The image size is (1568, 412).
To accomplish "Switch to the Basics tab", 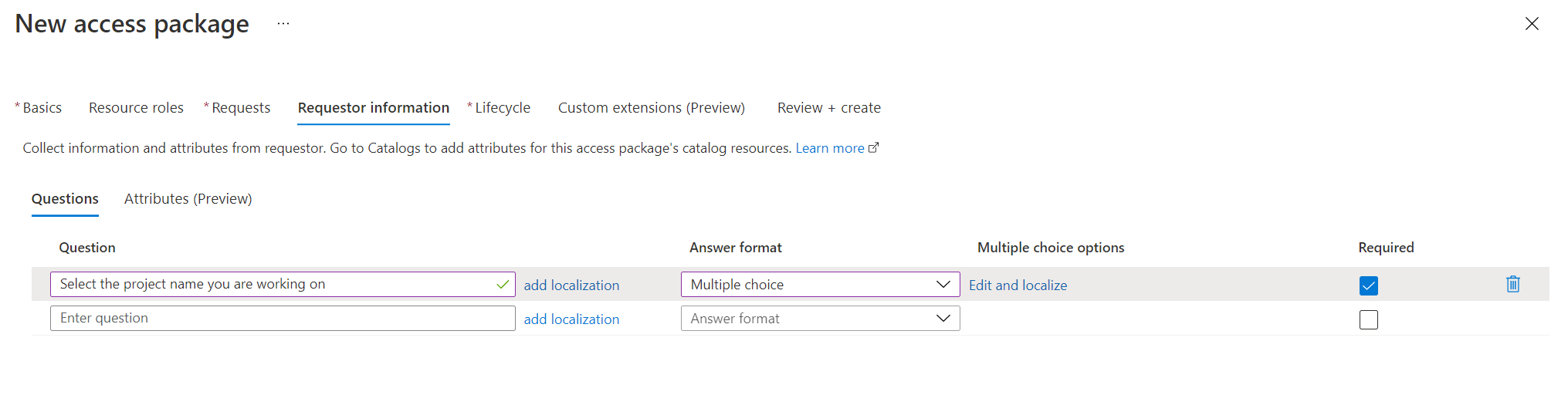I will pyautogui.click(x=42, y=108).
